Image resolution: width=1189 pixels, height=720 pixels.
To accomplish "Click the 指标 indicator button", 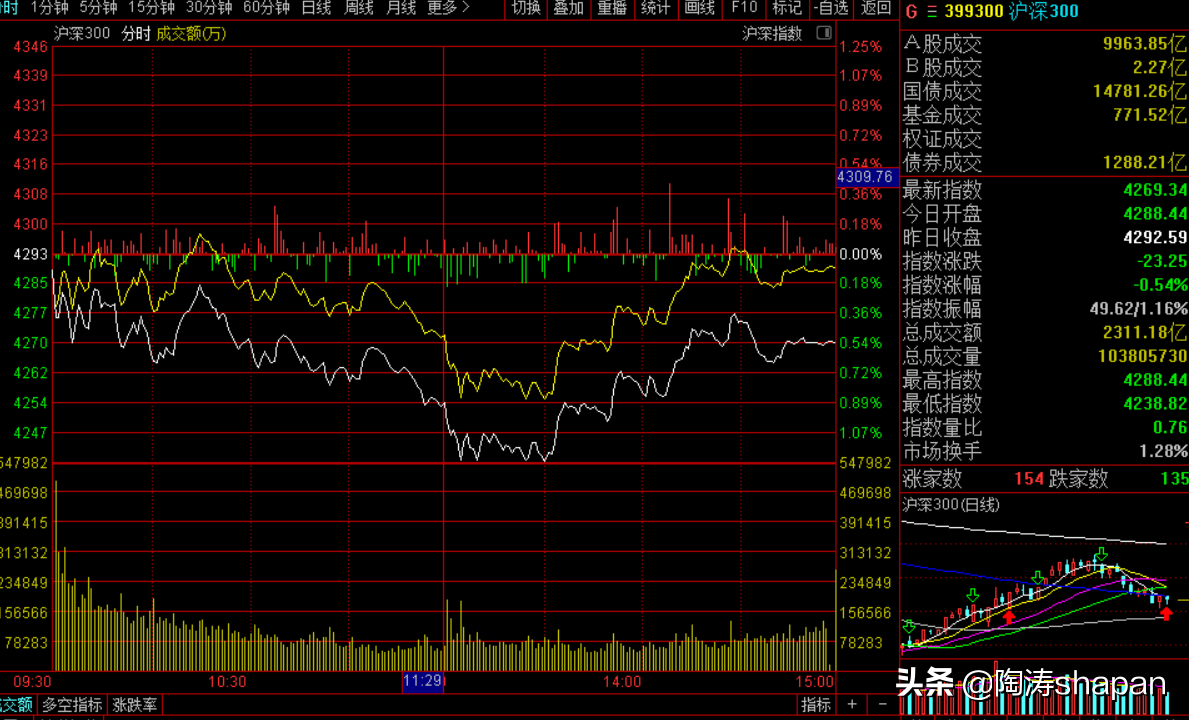I will tap(816, 705).
